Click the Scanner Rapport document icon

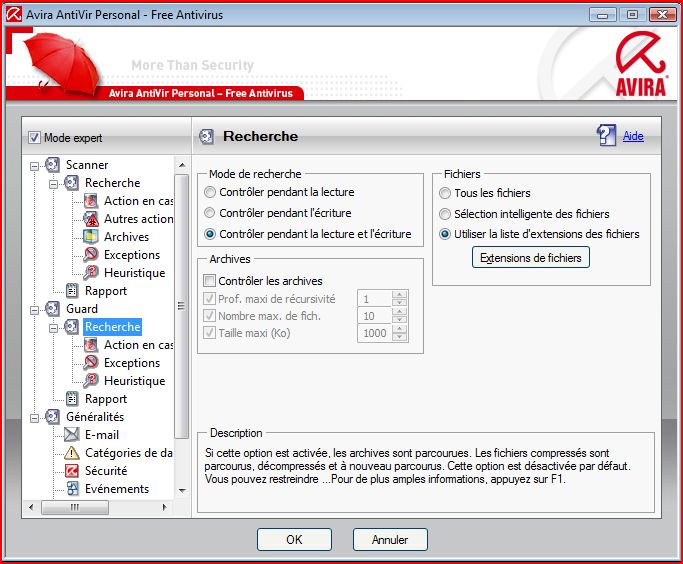(71, 290)
